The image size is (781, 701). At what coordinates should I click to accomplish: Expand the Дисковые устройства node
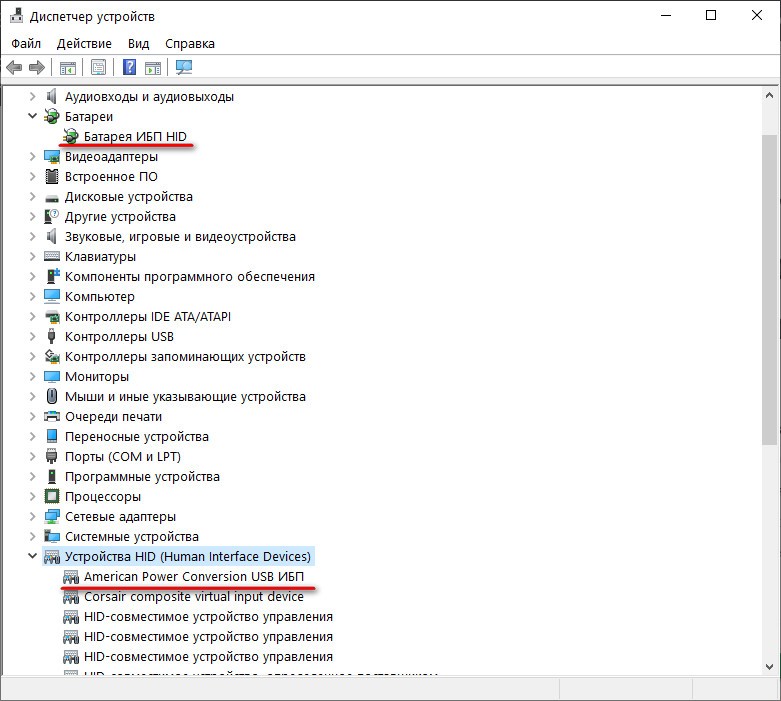32,196
